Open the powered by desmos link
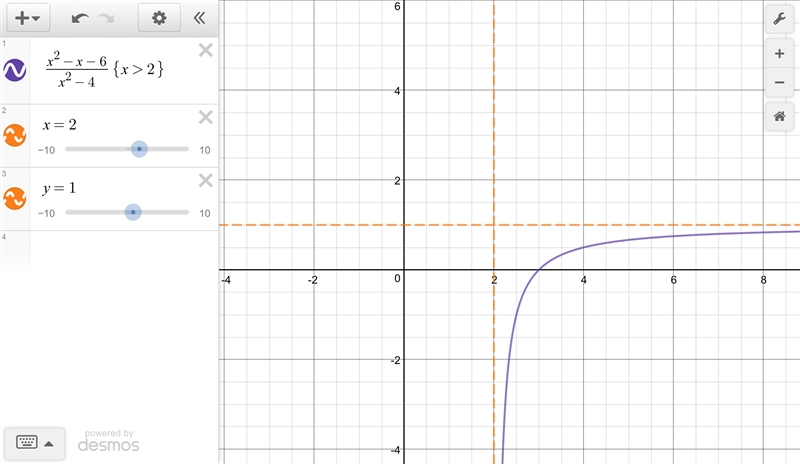 (x=108, y=441)
